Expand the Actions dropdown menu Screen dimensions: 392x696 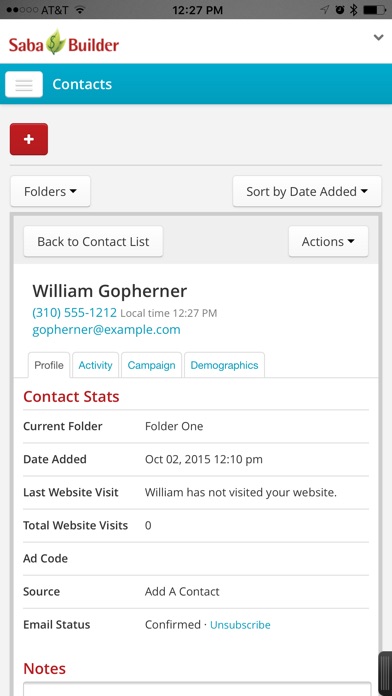328,241
